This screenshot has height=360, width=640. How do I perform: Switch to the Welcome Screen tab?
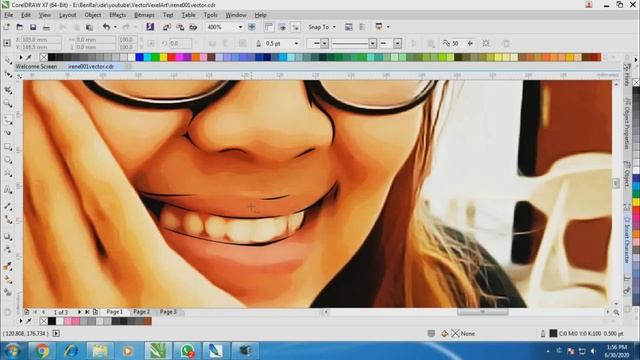36,66
